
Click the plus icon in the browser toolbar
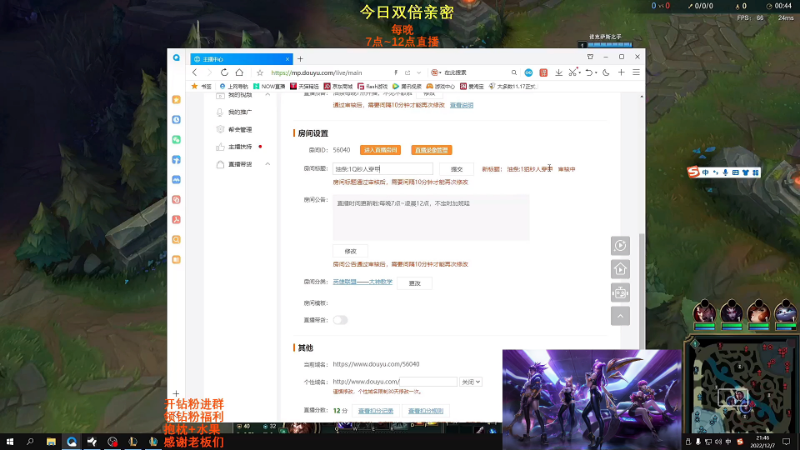click(x=621, y=72)
